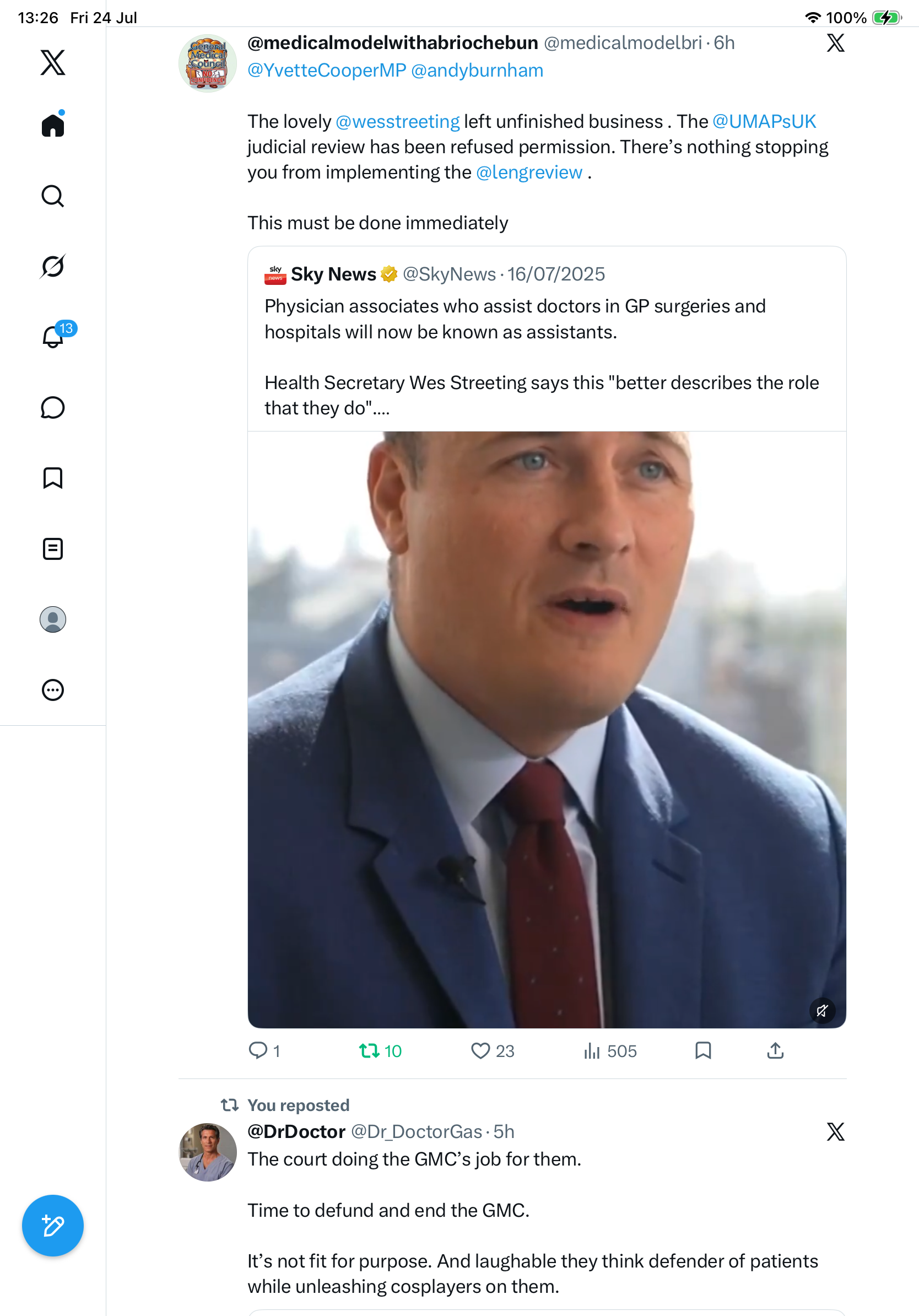Play the quoted Sky News video thumbnail
This screenshot has height=1316, width=919.
point(547,729)
